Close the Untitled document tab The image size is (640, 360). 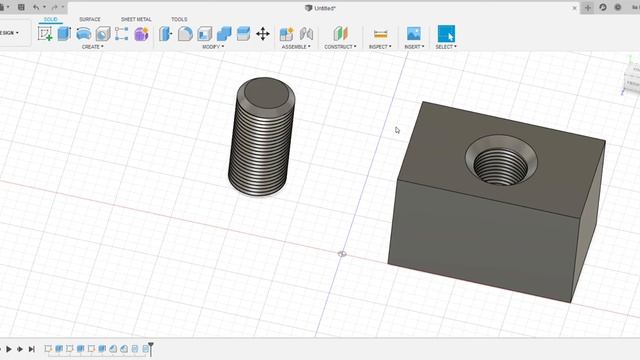(x=574, y=8)
